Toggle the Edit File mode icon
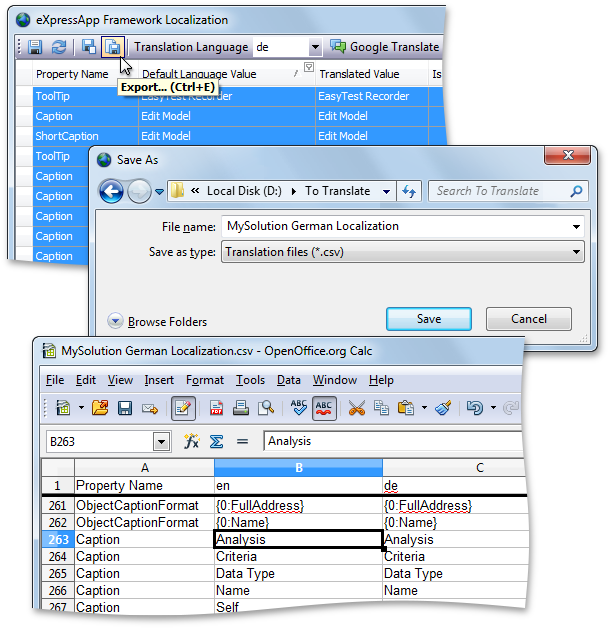Image resolution: width=611 pixels, height=631 pixels. click(x=183, y=408)
